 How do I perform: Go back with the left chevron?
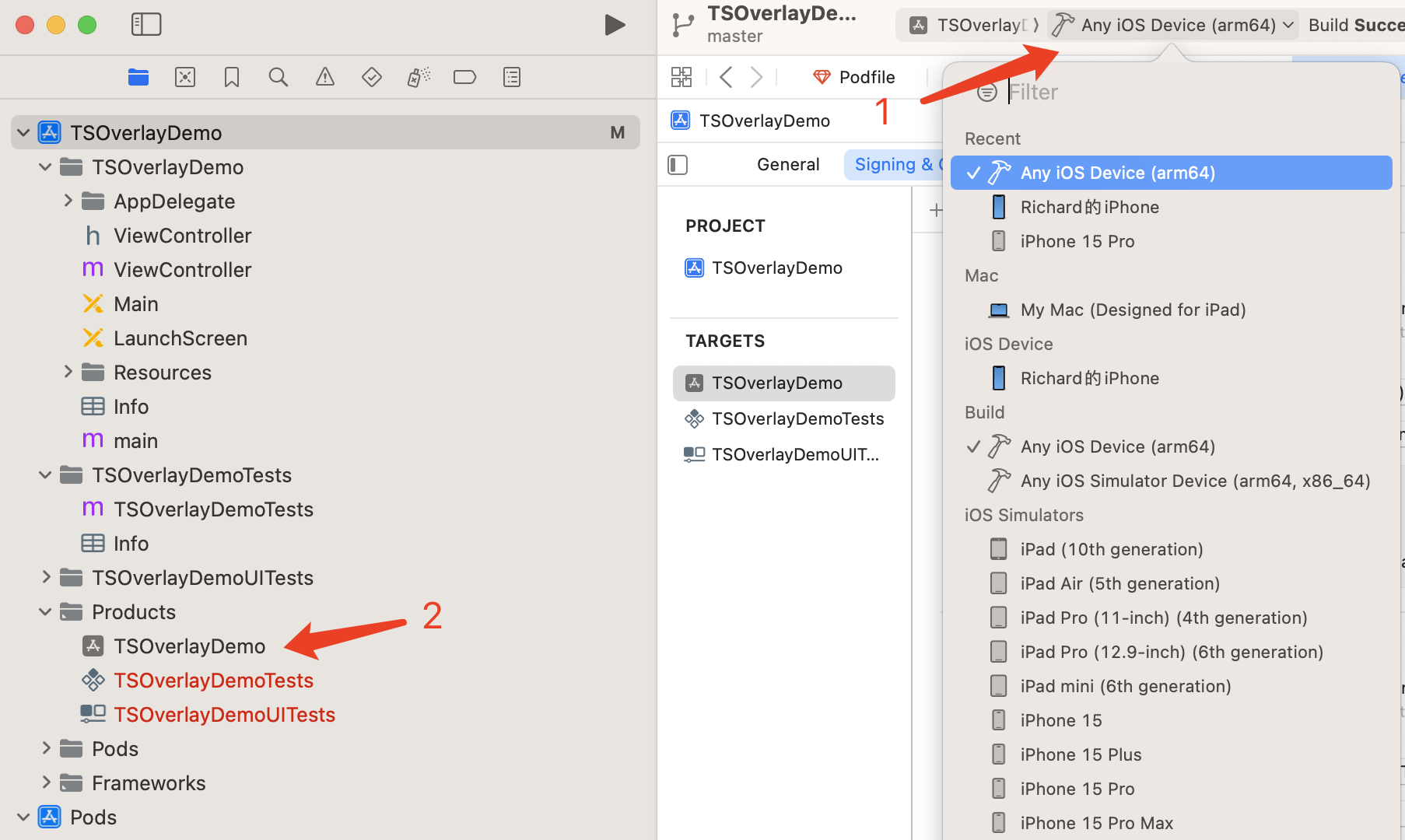[726, 77]
